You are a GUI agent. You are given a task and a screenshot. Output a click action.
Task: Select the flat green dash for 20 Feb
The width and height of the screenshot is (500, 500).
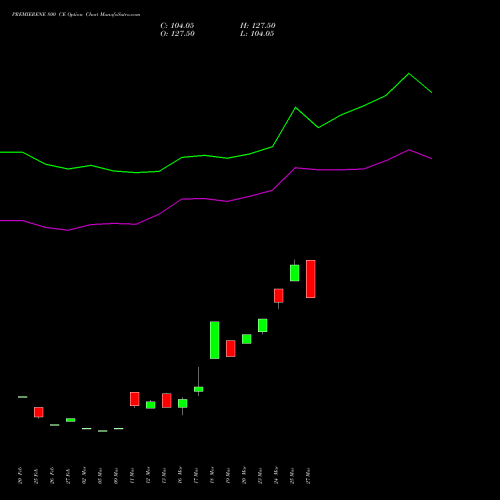[x=23, y=397]
